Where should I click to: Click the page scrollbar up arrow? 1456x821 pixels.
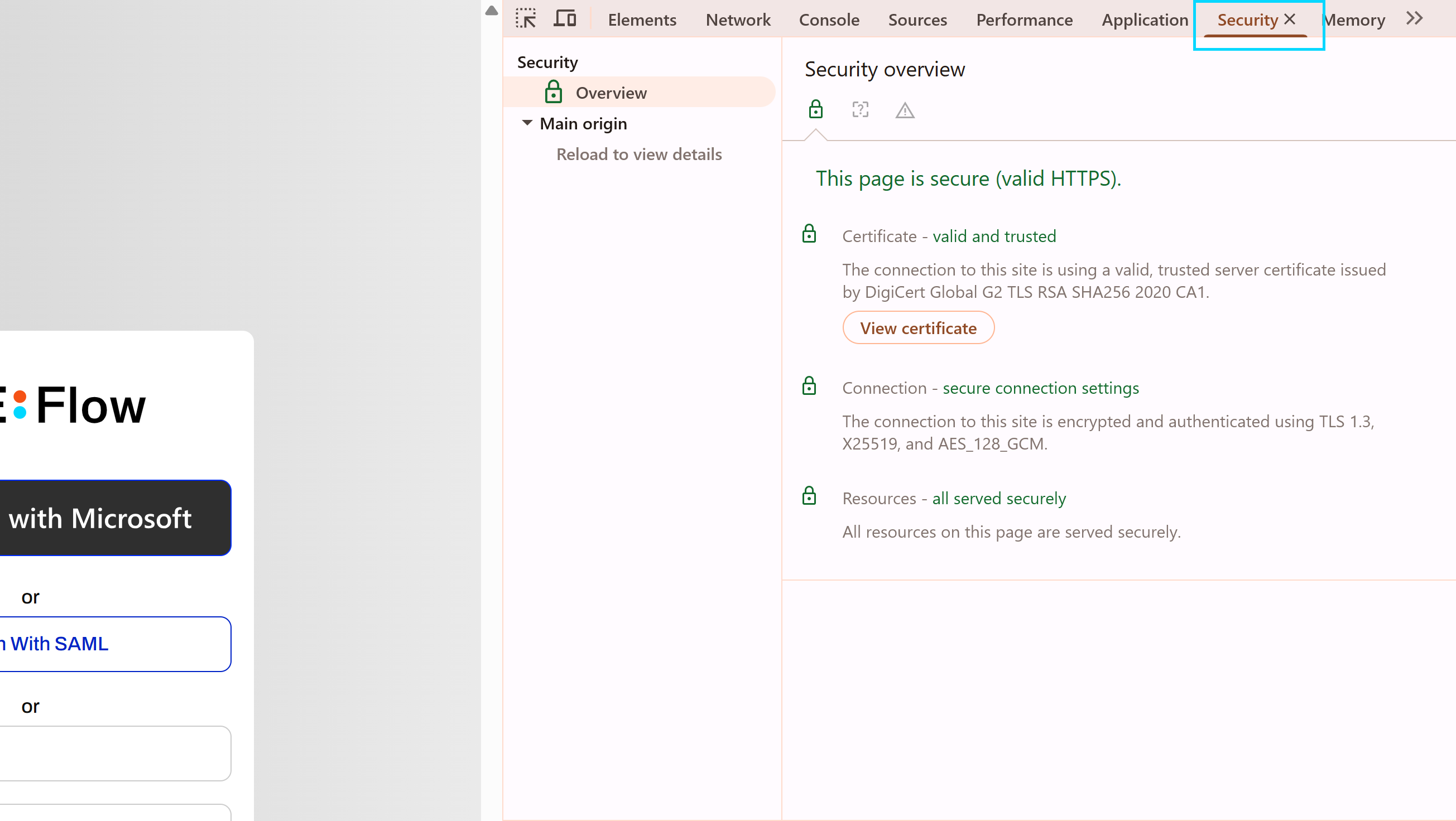(x=491, y=10)
